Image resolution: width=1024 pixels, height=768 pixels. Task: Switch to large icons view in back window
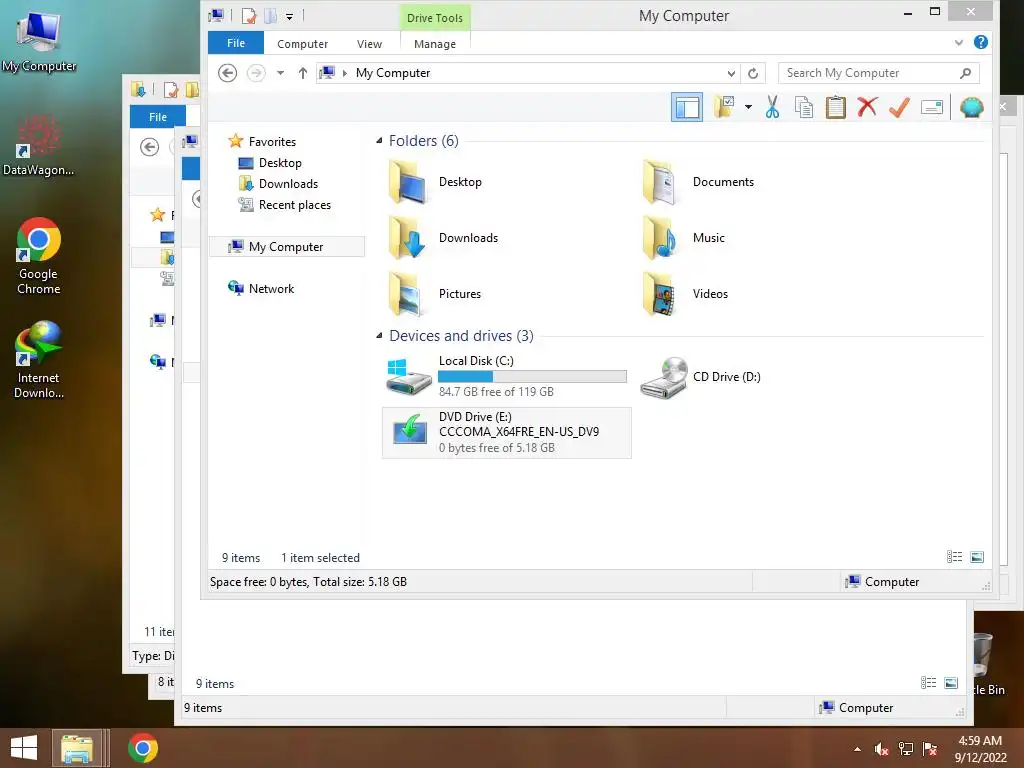(951, 683)
